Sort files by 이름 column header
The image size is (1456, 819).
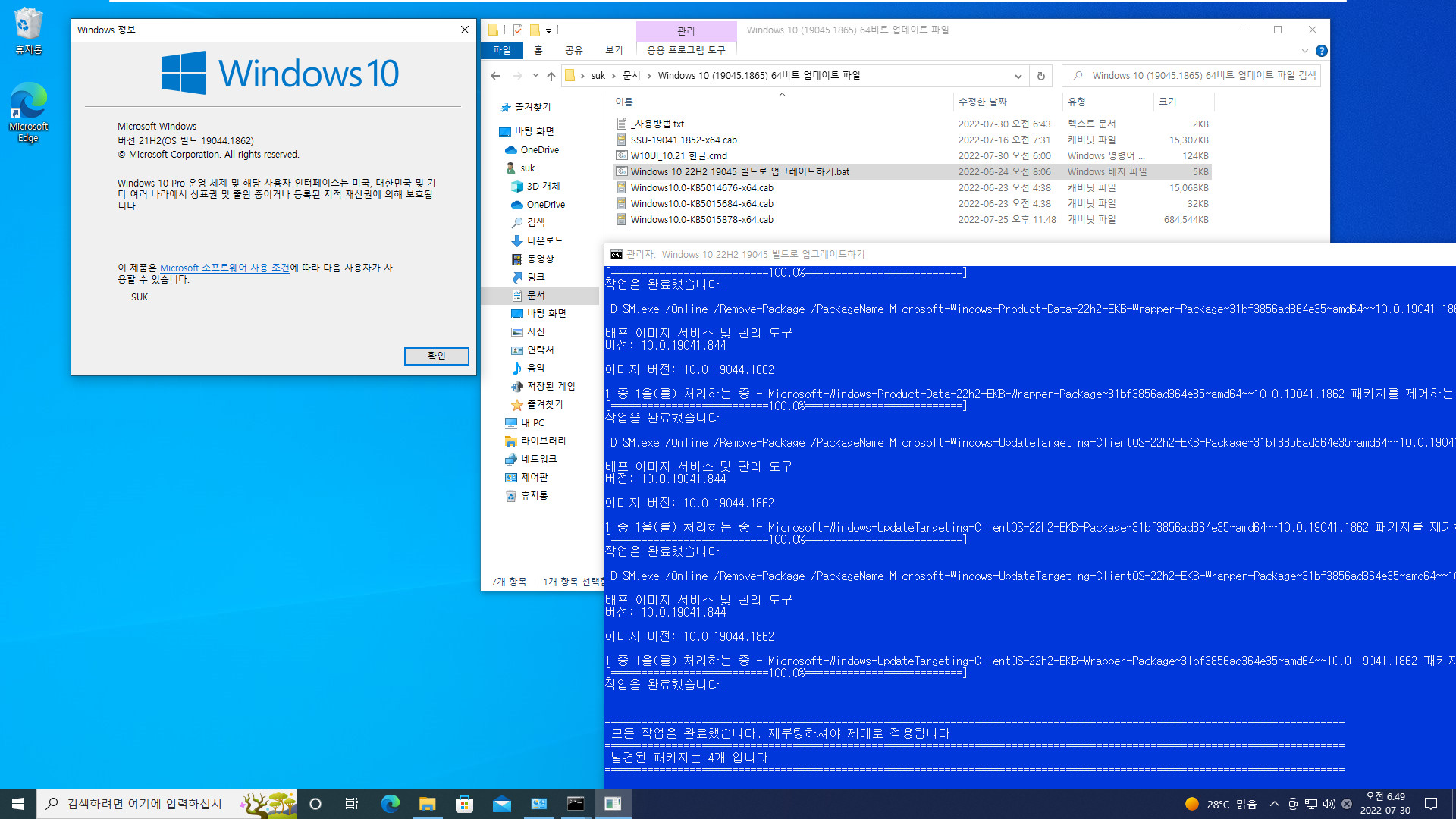tap(781, 102)
